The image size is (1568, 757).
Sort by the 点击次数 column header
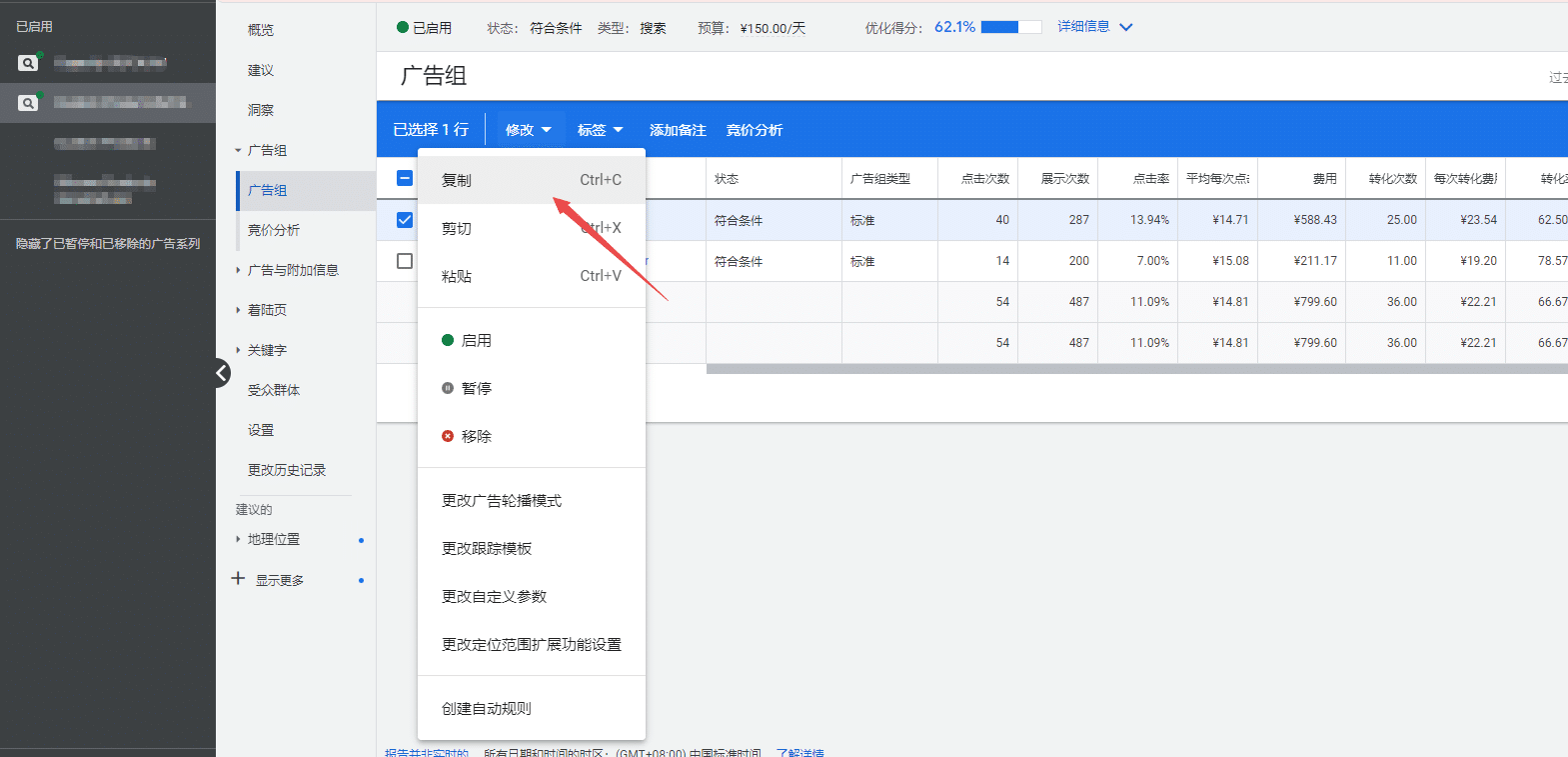pos(985,179)
